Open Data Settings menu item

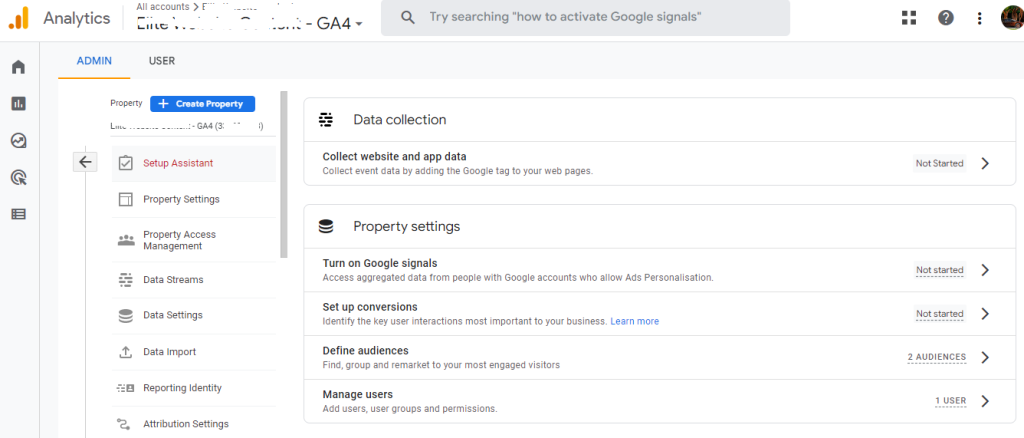tap(193, 315)
